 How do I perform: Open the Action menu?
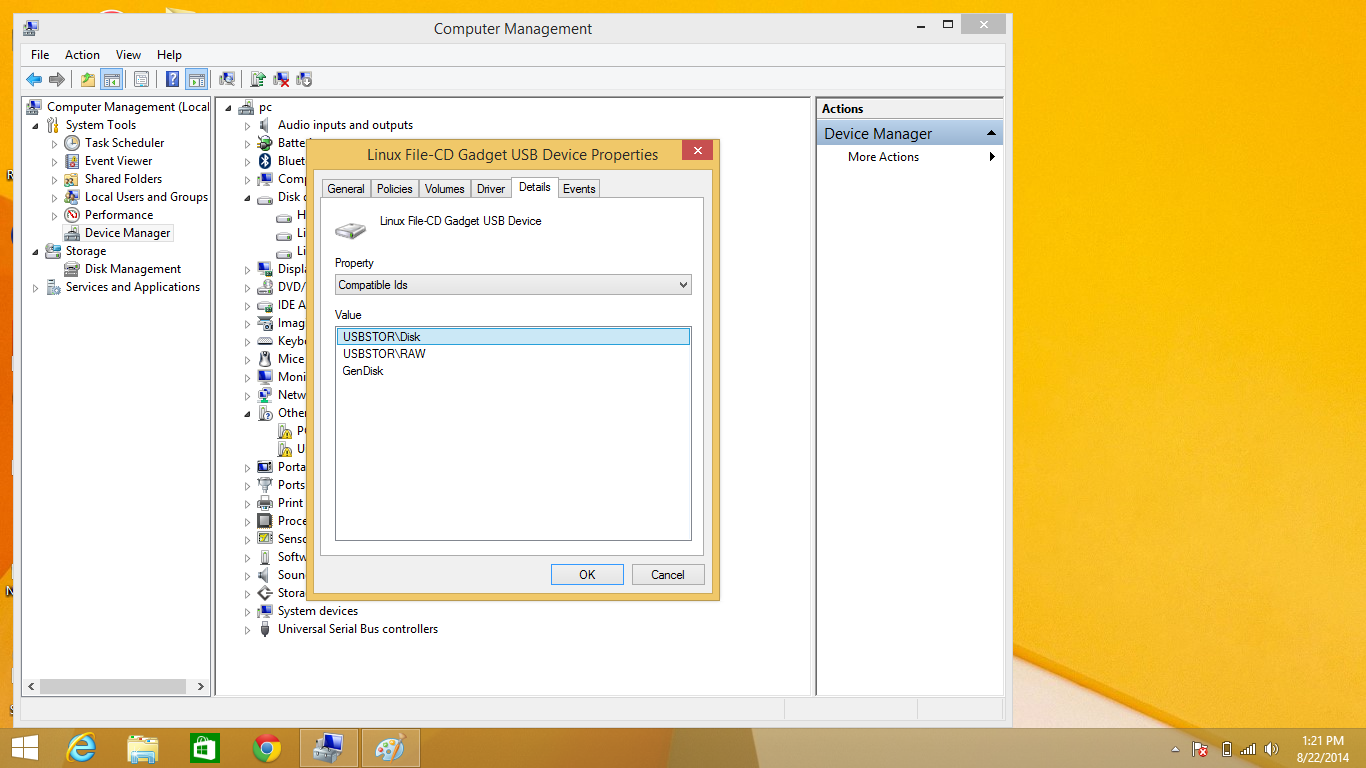pyautogui.click(x=82, y=55)
